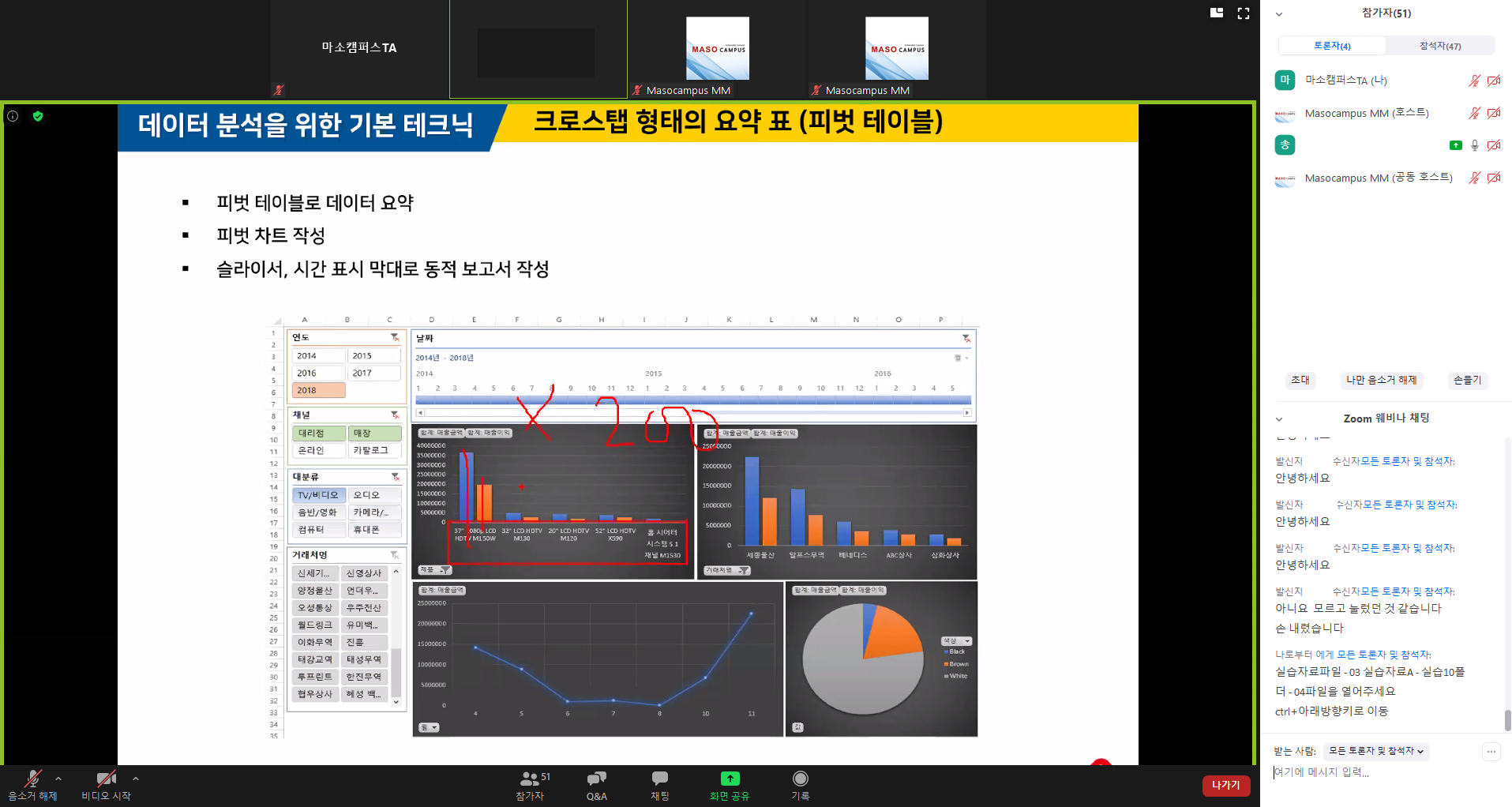Click the 기록 record icon

coord(800,779)
